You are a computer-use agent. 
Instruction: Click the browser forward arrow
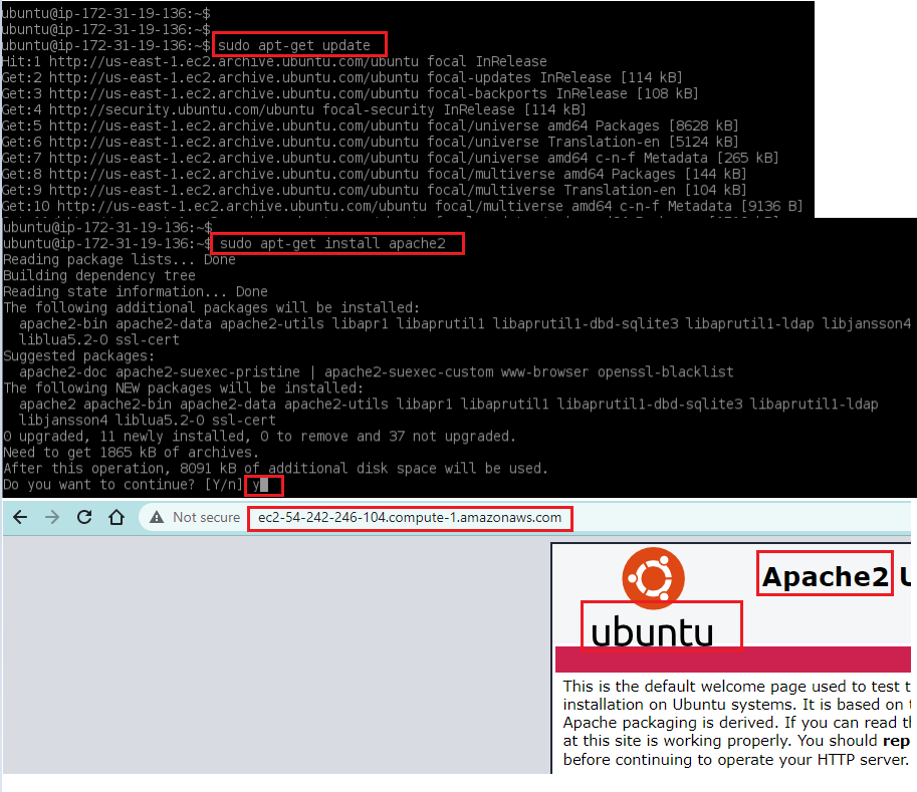[52, 517]
